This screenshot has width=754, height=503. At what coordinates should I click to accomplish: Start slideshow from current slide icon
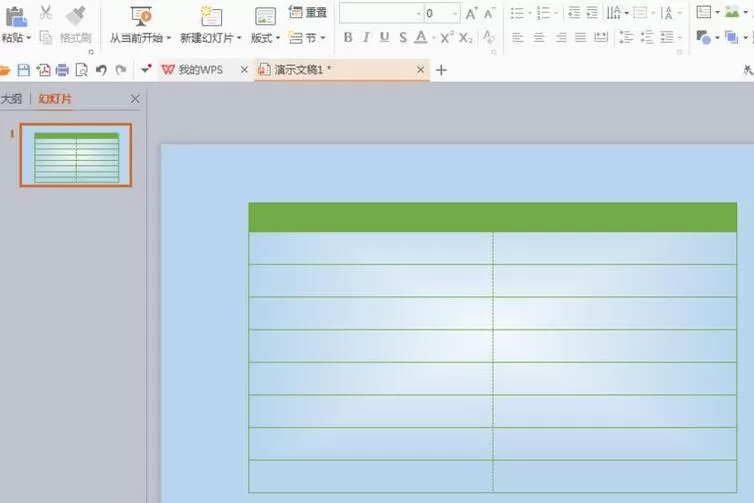(141, 16)
